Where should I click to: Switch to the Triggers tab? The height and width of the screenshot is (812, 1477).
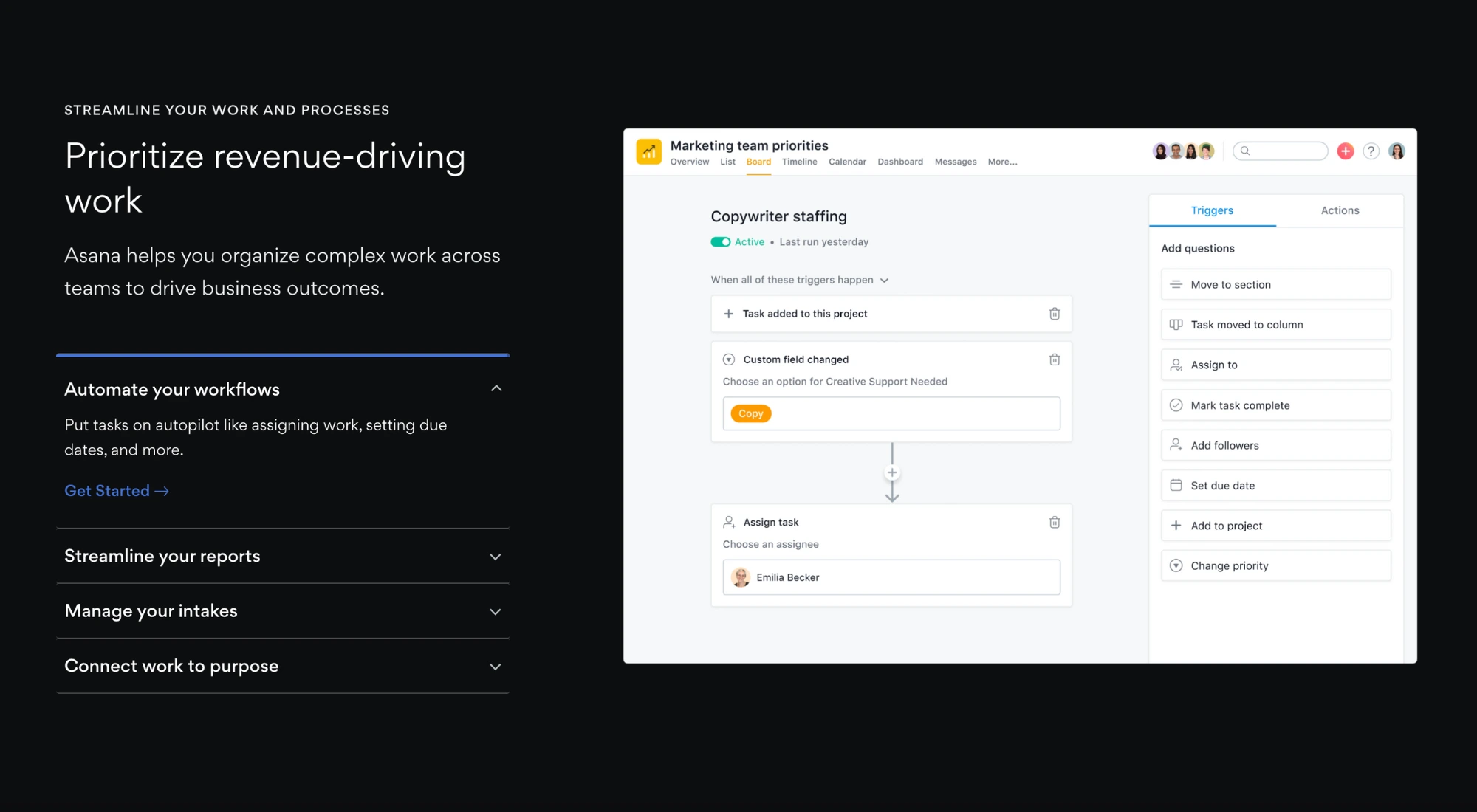pyautogui.click(x=1212, y=210)
